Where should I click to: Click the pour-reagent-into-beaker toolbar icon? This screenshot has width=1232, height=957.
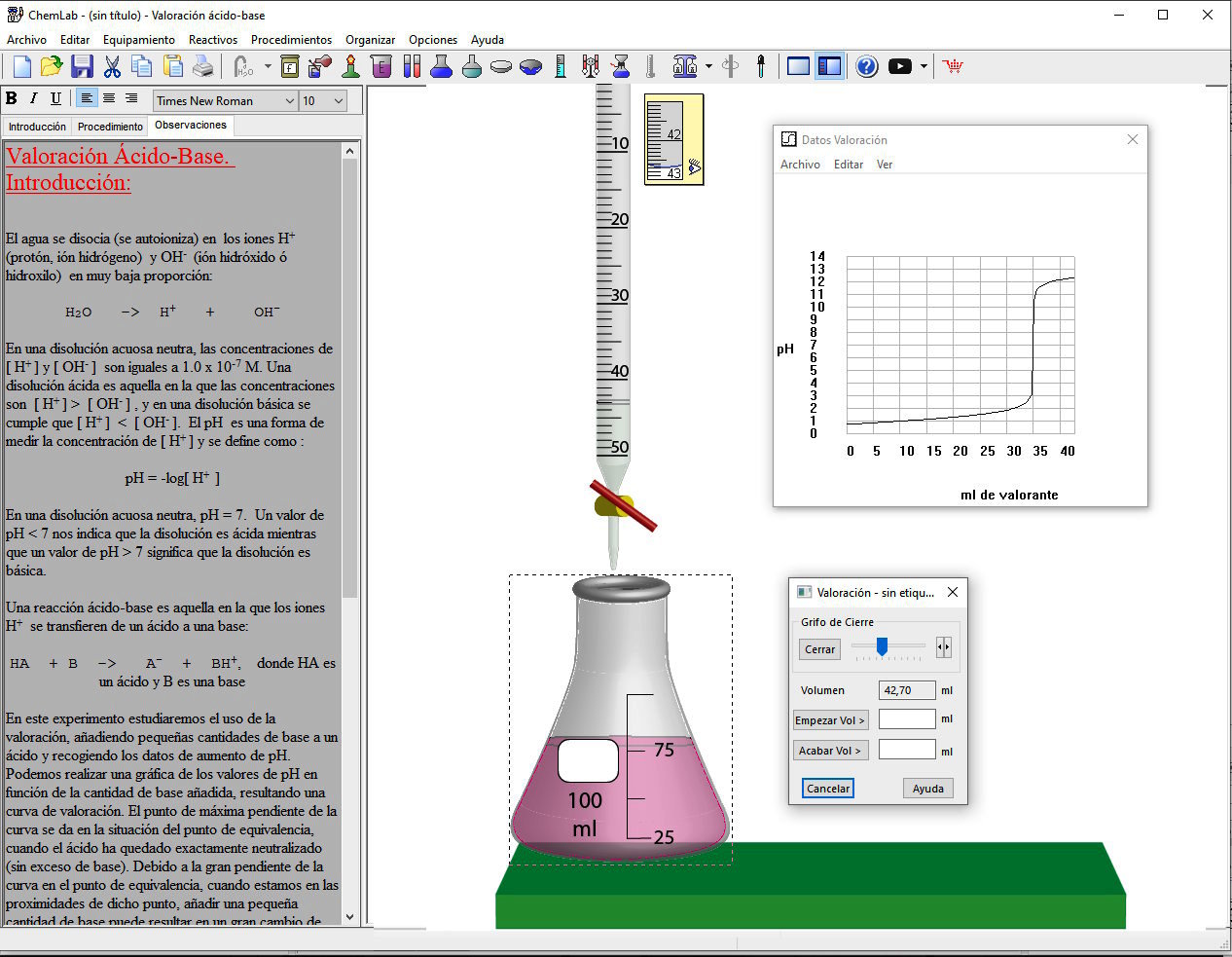319,66
